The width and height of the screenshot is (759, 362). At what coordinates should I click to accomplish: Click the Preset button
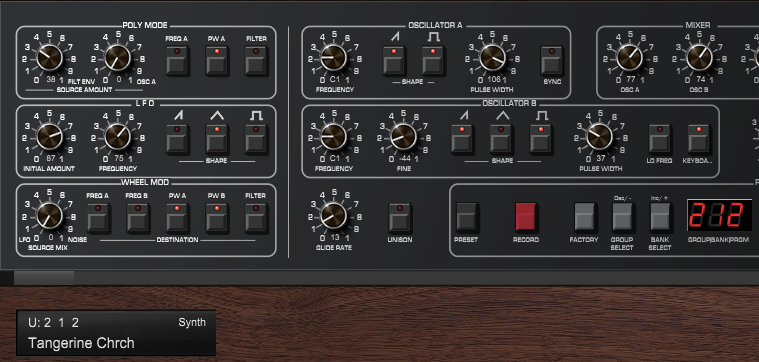click(x=467, y=217)
